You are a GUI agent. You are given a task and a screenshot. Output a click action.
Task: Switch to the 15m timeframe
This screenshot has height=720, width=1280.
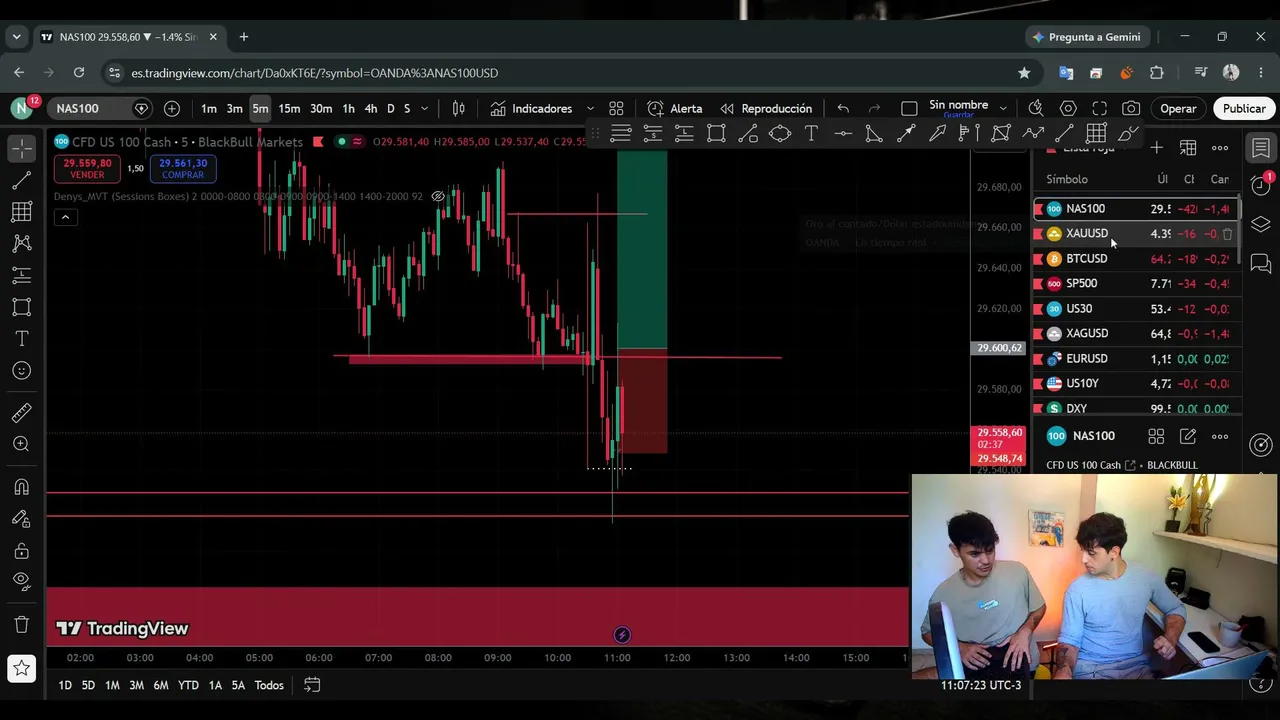289,108
